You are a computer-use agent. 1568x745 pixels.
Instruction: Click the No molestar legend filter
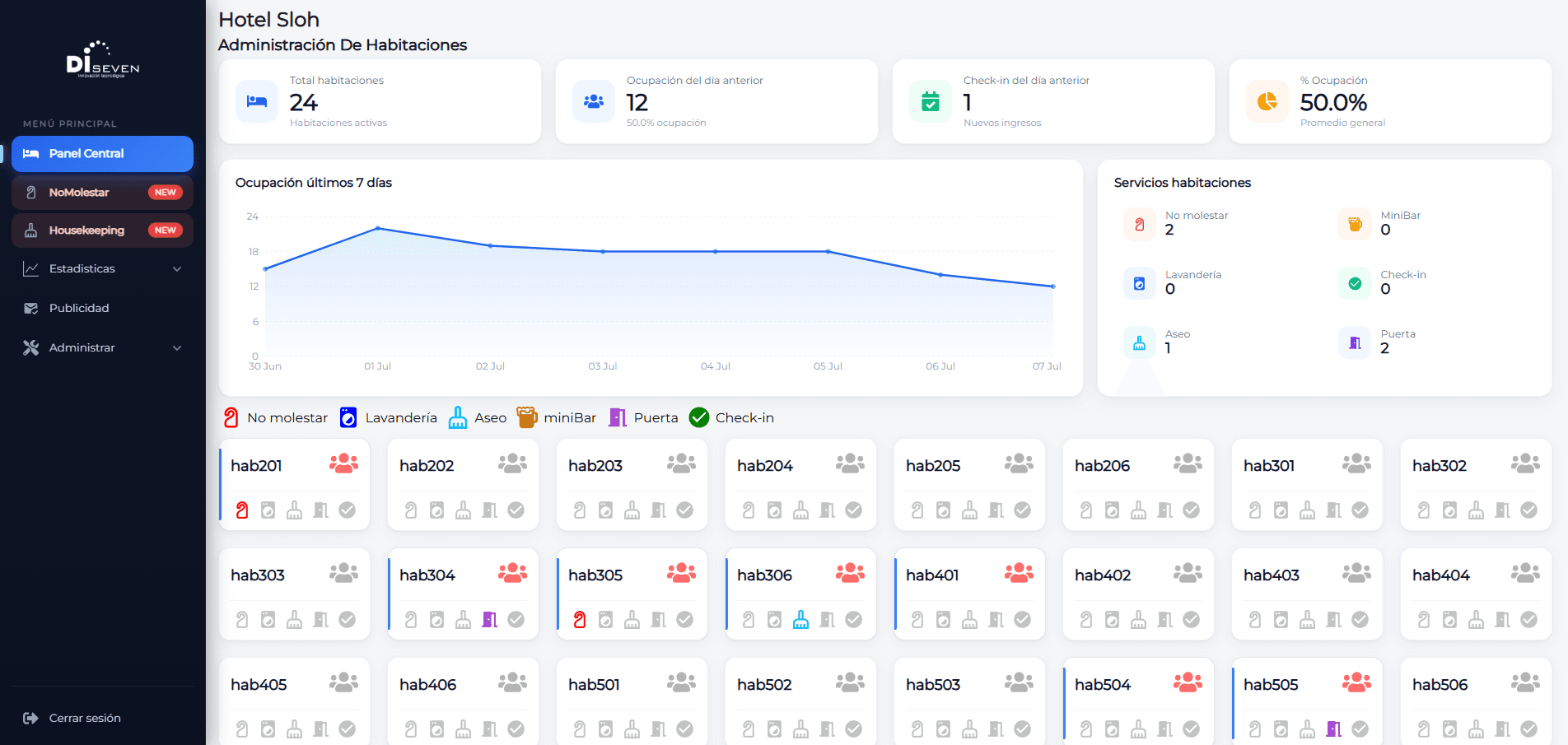coord(275,418)
